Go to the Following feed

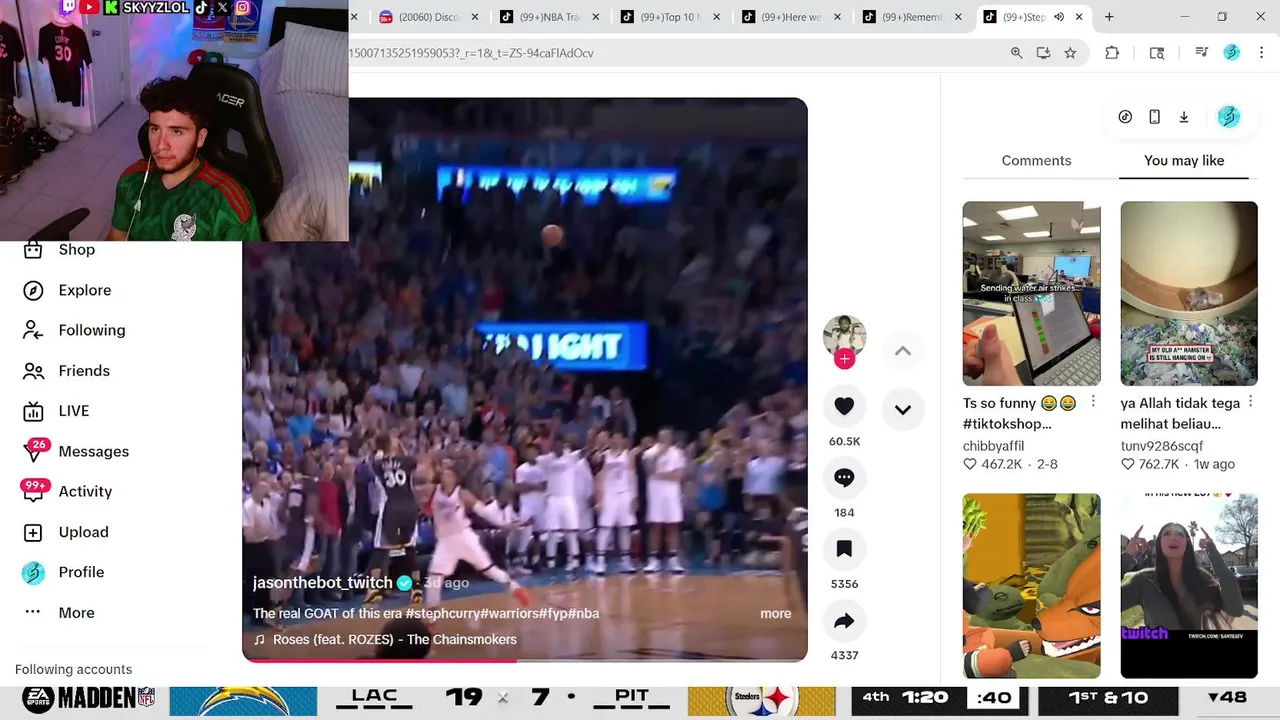click(91, 330)
